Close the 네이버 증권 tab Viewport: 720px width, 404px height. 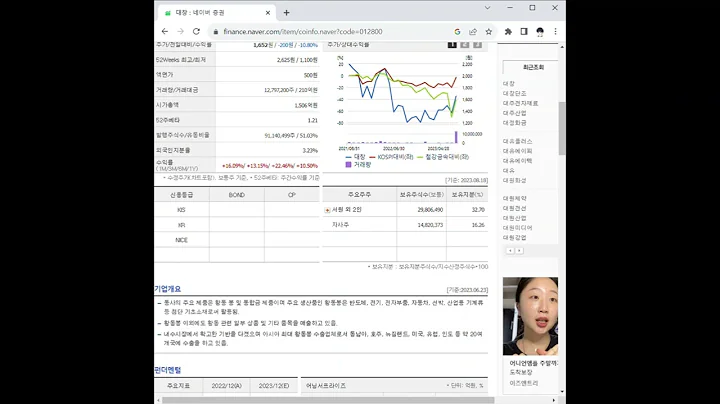[x=268, y=13]
